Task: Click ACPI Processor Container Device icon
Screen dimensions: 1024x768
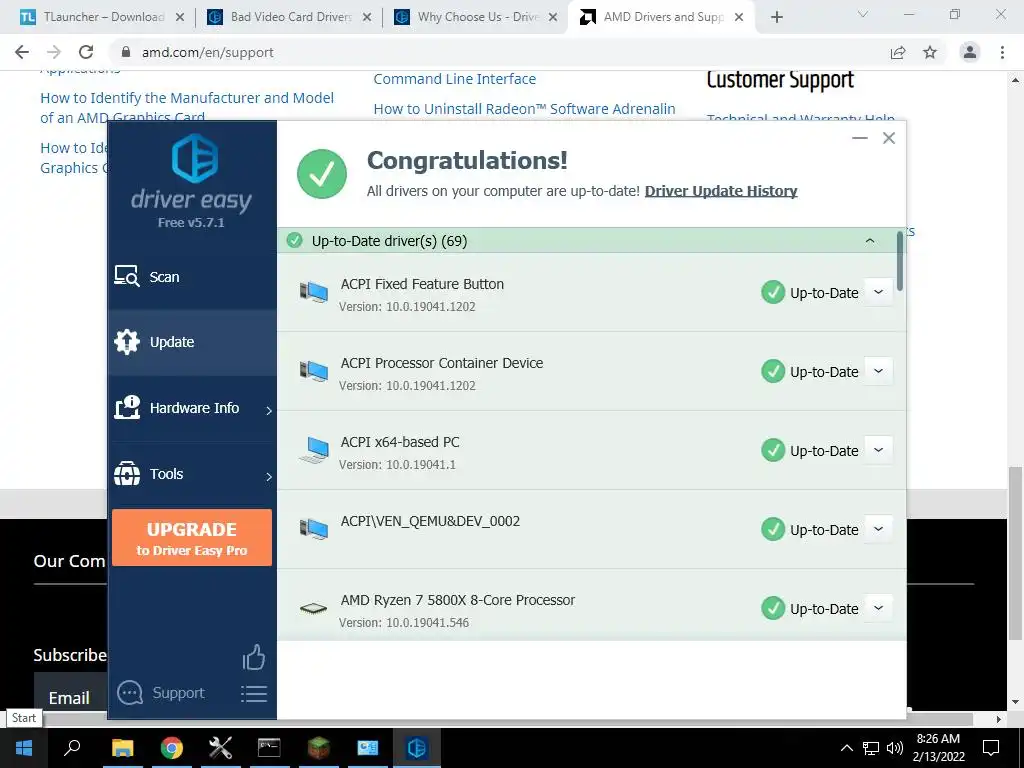Action: (x=314, y=371)
